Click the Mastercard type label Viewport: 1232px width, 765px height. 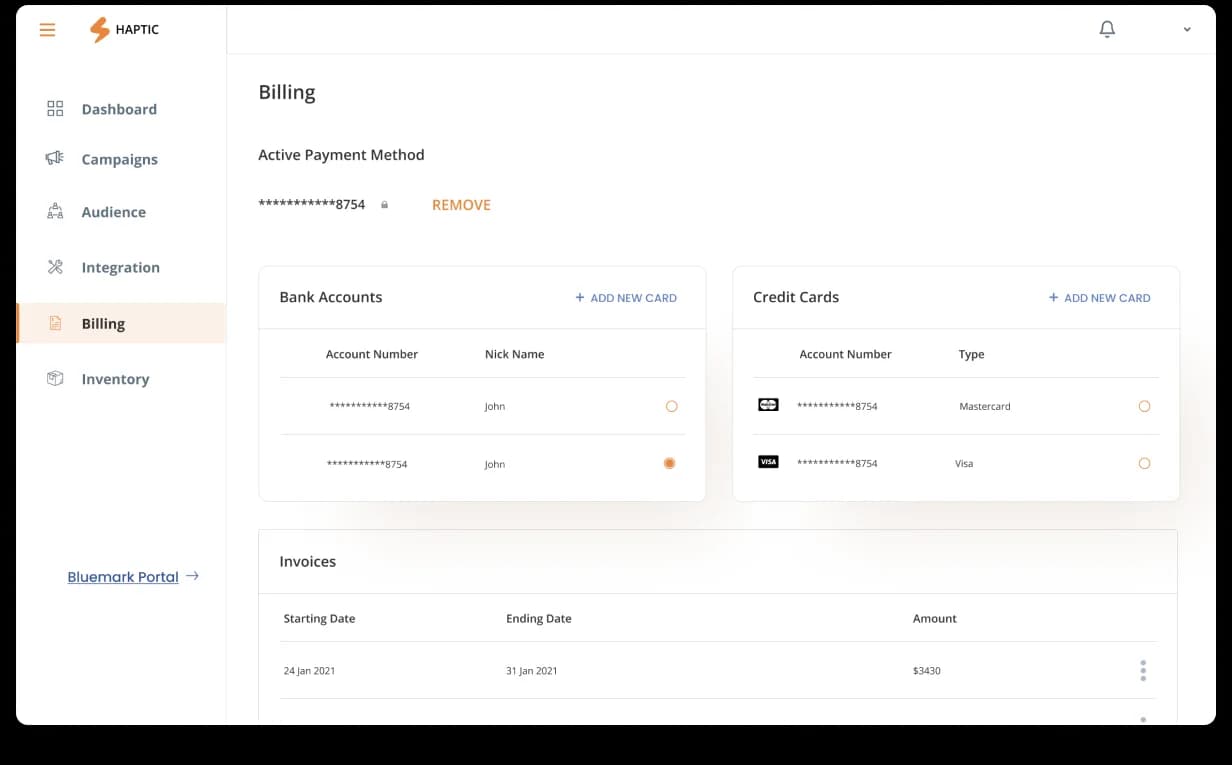click(x=985, y=407)
